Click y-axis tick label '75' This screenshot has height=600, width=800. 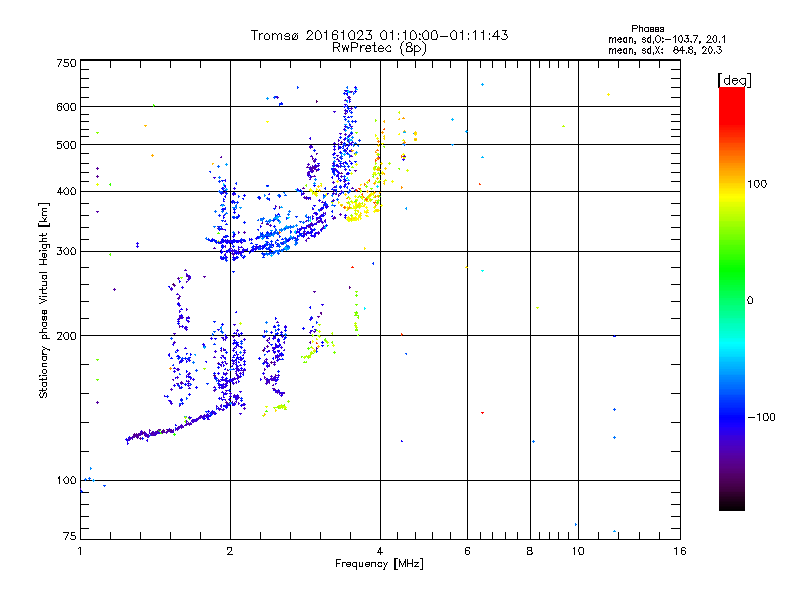coord(70,536)
